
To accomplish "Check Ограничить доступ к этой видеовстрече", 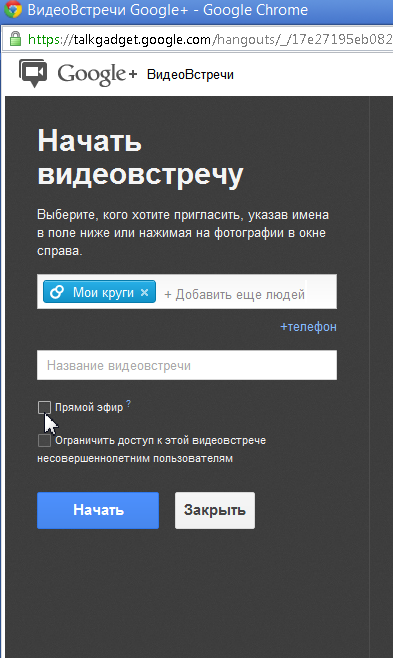I will point(44,440).
